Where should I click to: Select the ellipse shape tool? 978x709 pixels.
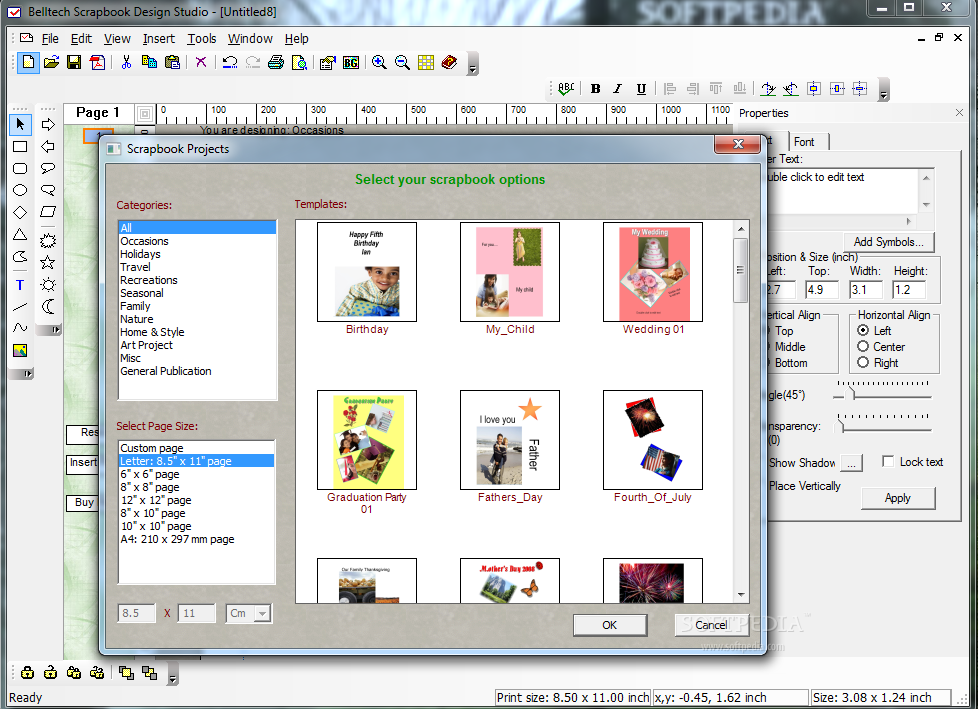[x=20, y=190]
